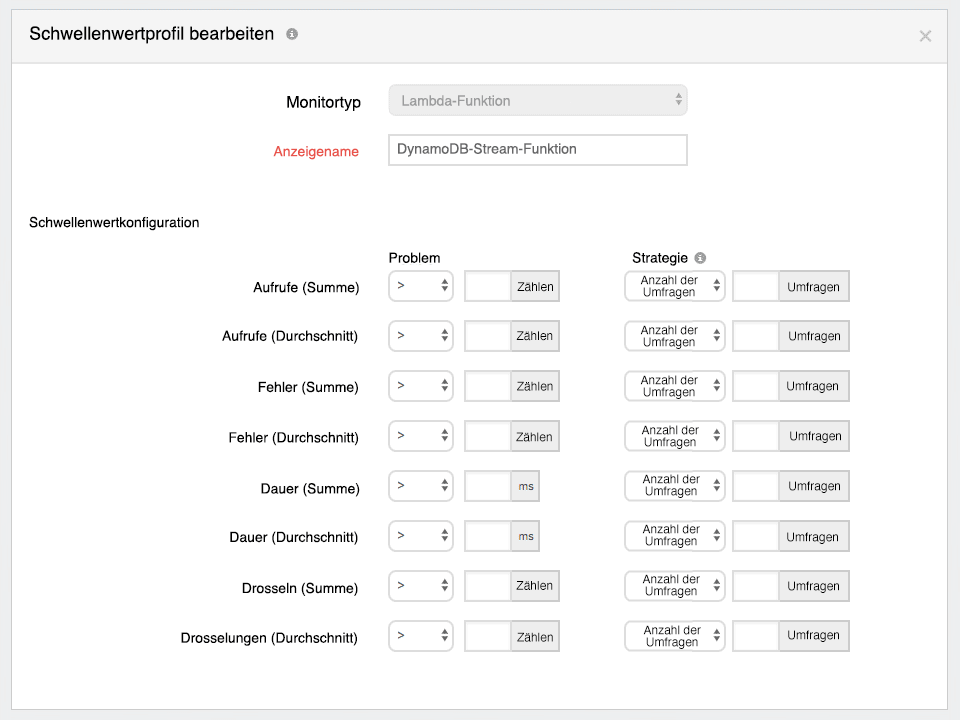The image size is (960, 720).
Task: Click the info icon next to Strategie
Action: coord(699,258)
